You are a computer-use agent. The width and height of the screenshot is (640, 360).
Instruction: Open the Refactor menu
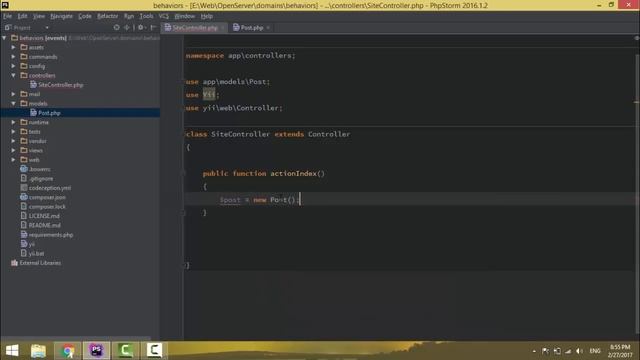click(108, 16)
